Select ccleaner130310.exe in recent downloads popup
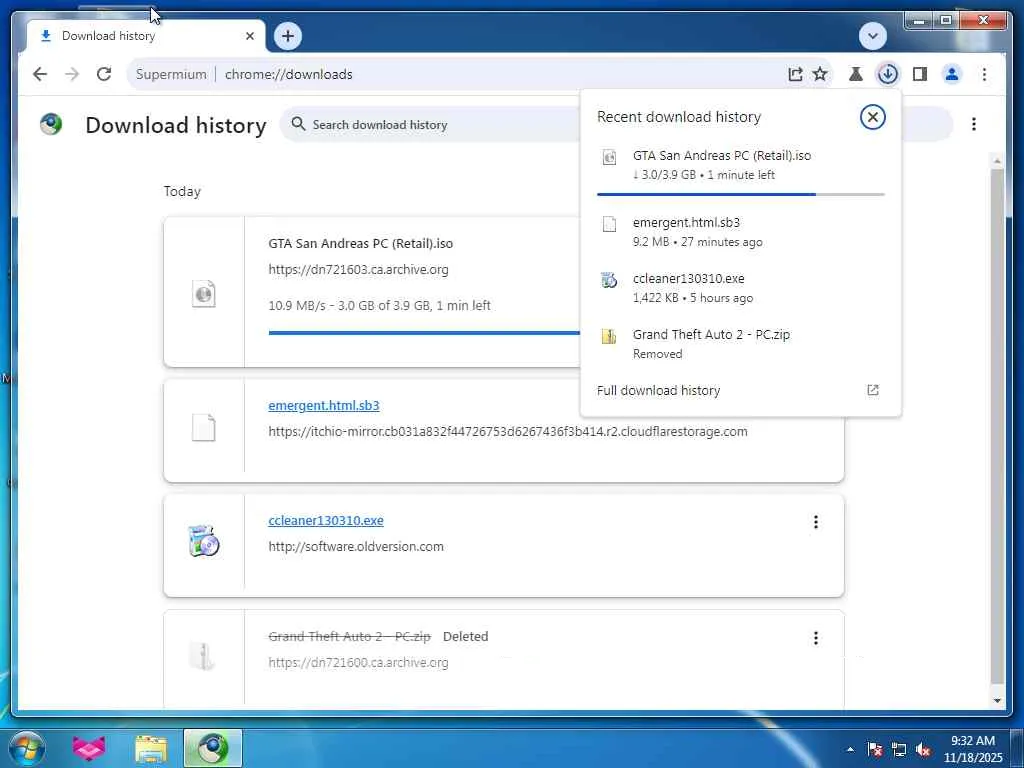The height and width of the screenshot is (768, 1024). tap(741, 288)
